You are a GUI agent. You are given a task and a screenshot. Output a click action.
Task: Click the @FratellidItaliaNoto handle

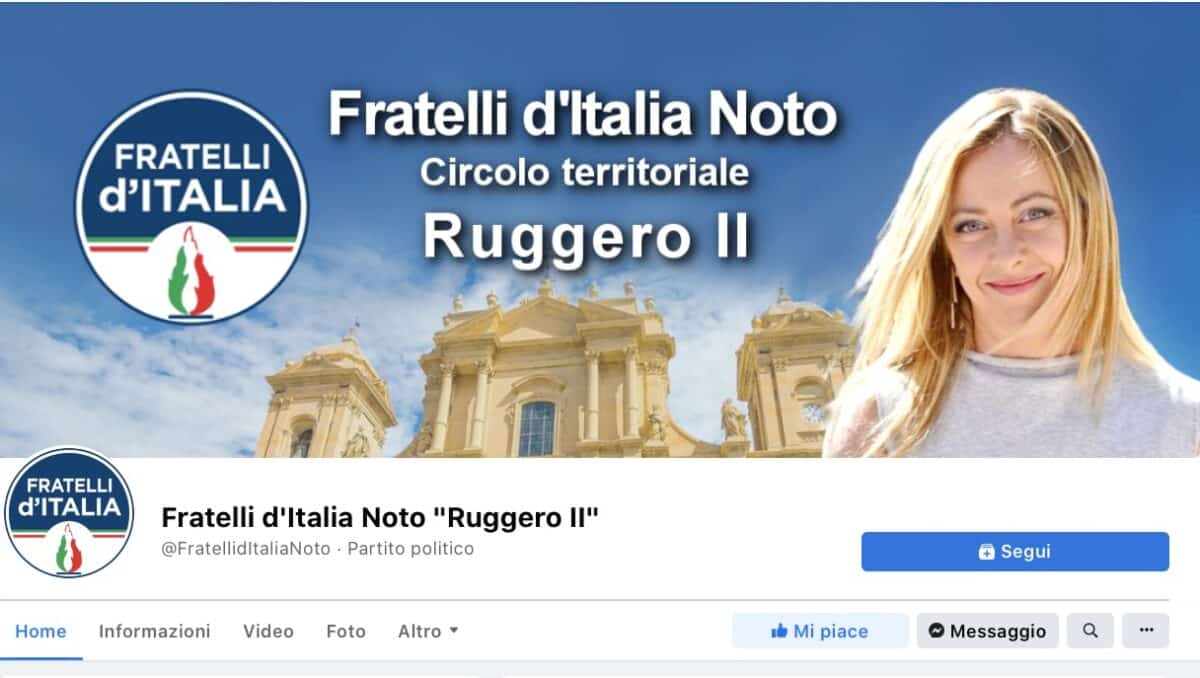pyautogui.click(x=246, y=549)
